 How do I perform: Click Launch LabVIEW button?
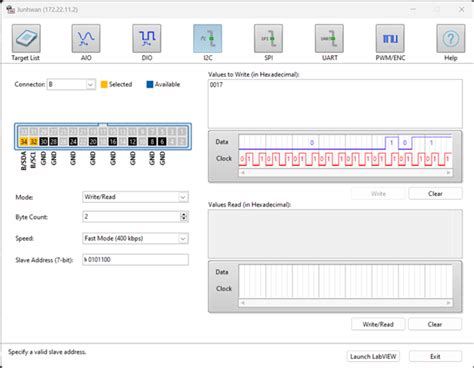tap(373, 356)
